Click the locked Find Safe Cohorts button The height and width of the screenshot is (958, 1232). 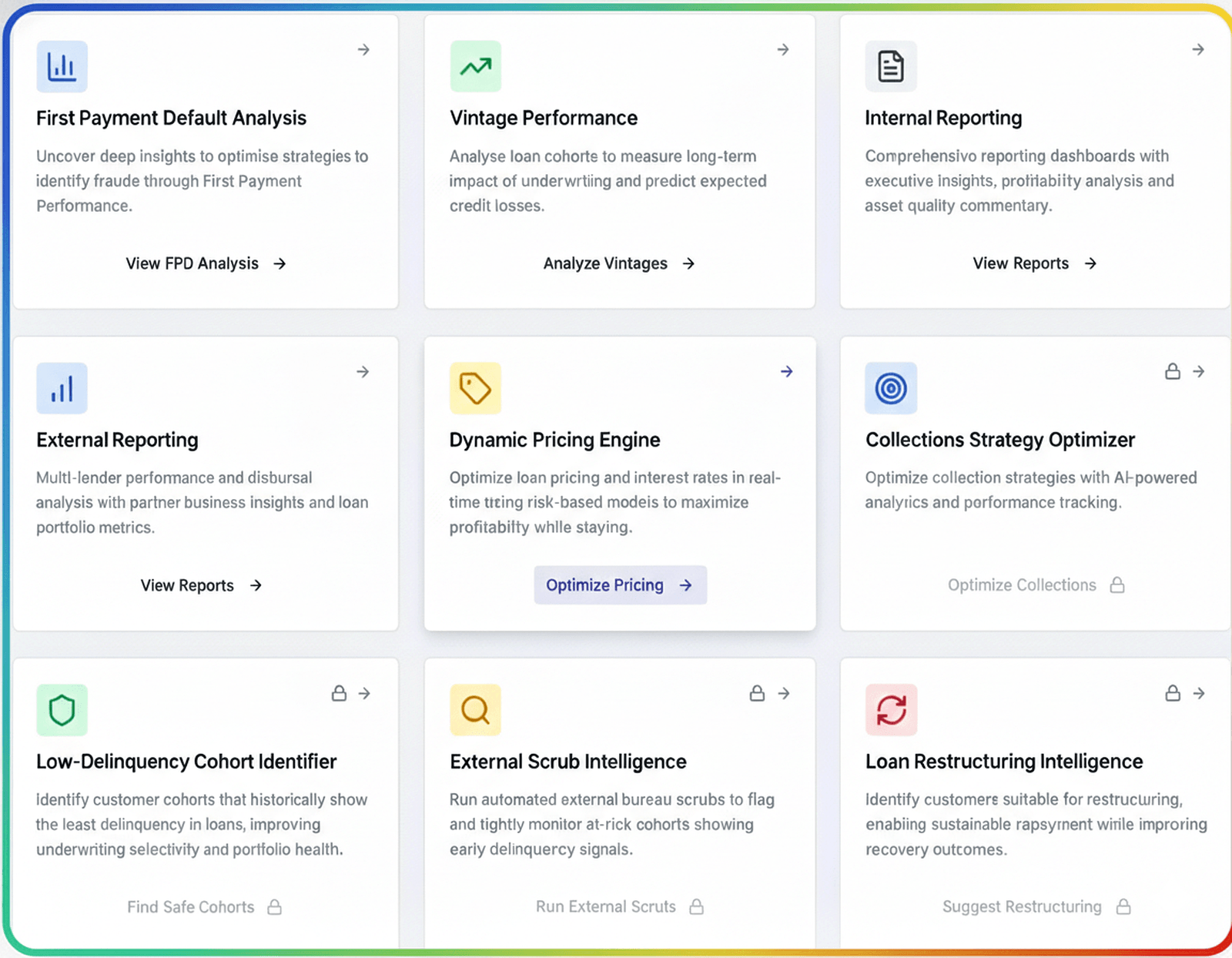(204, 907)
